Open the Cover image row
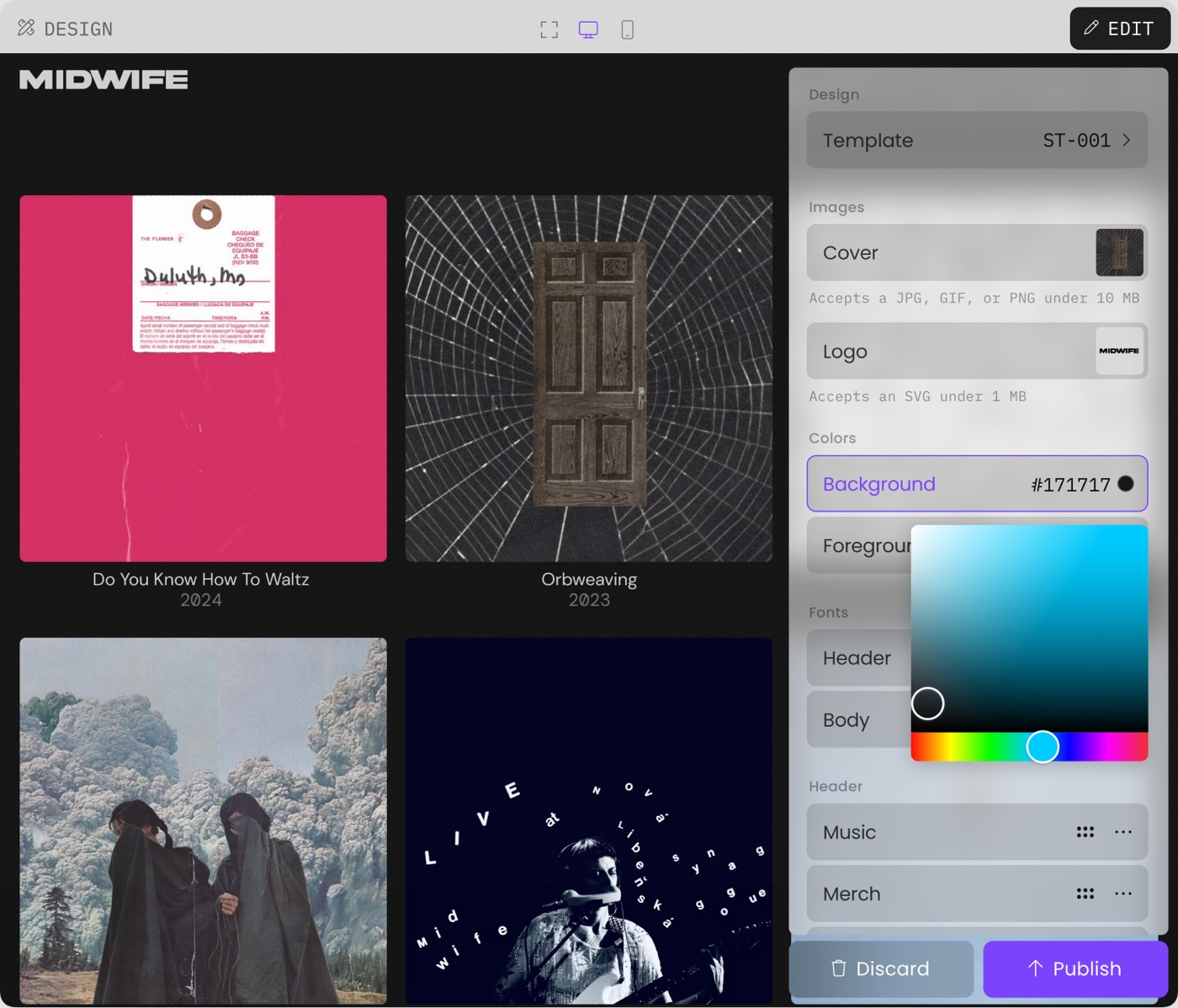The width and height of the screenshot is (1178, 1008). coord(977,252)
